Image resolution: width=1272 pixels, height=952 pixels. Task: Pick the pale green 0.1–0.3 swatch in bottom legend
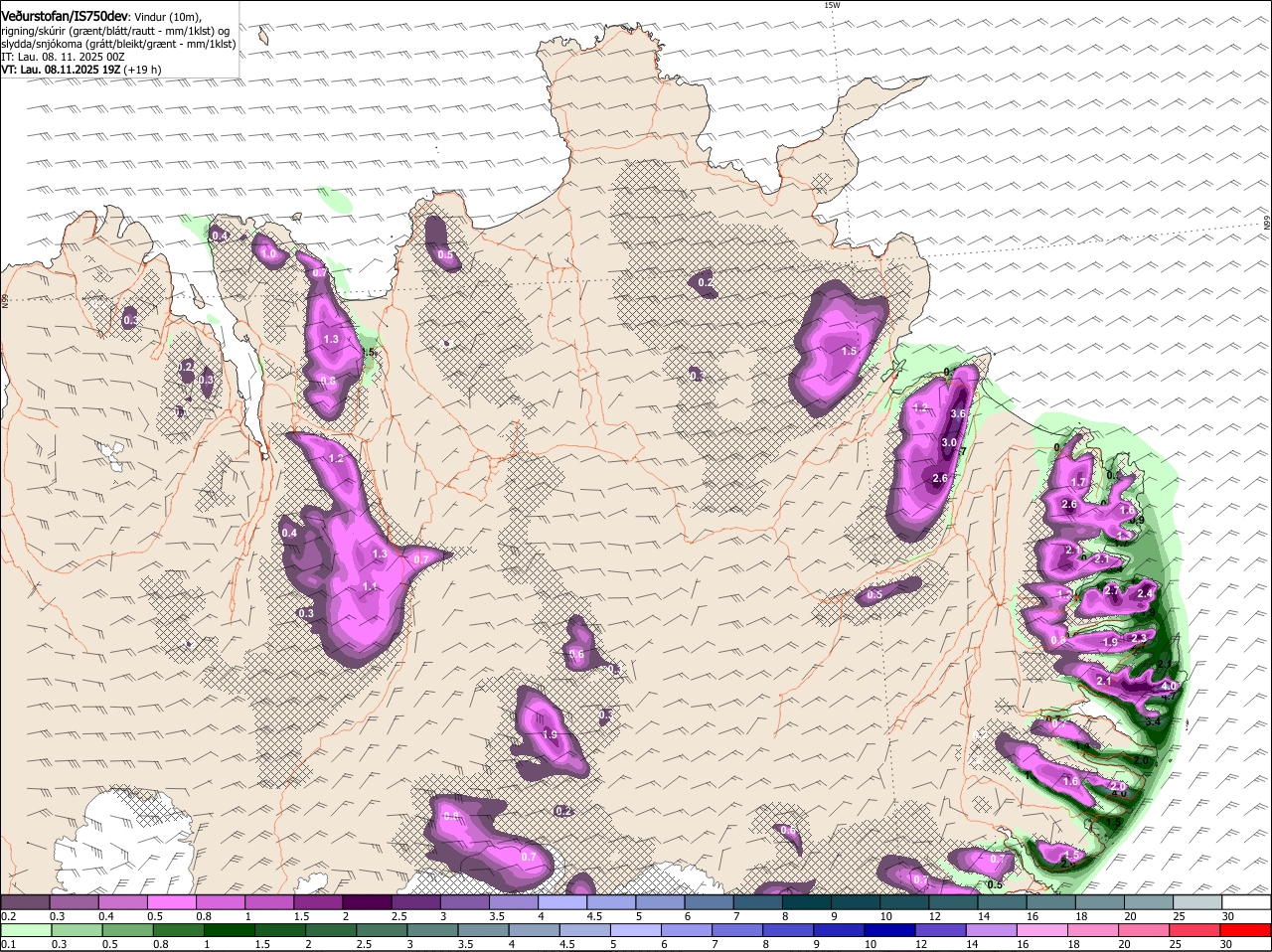[26, 931]
